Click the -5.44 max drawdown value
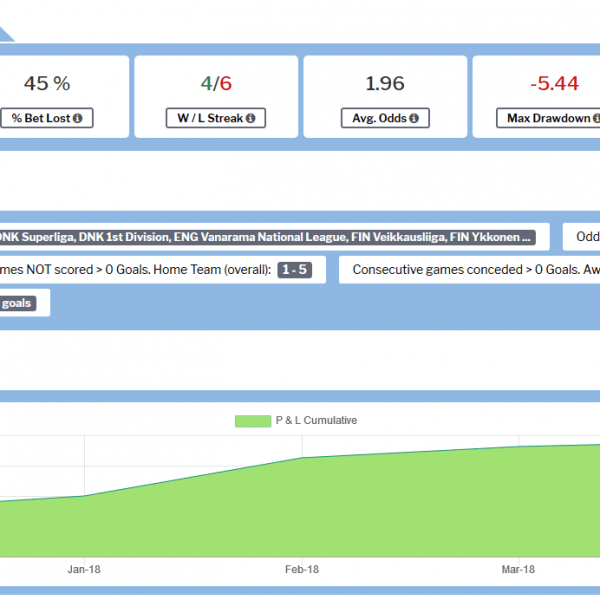The height and width of the screenshot is (600, 600). click(x=554, y=83)
